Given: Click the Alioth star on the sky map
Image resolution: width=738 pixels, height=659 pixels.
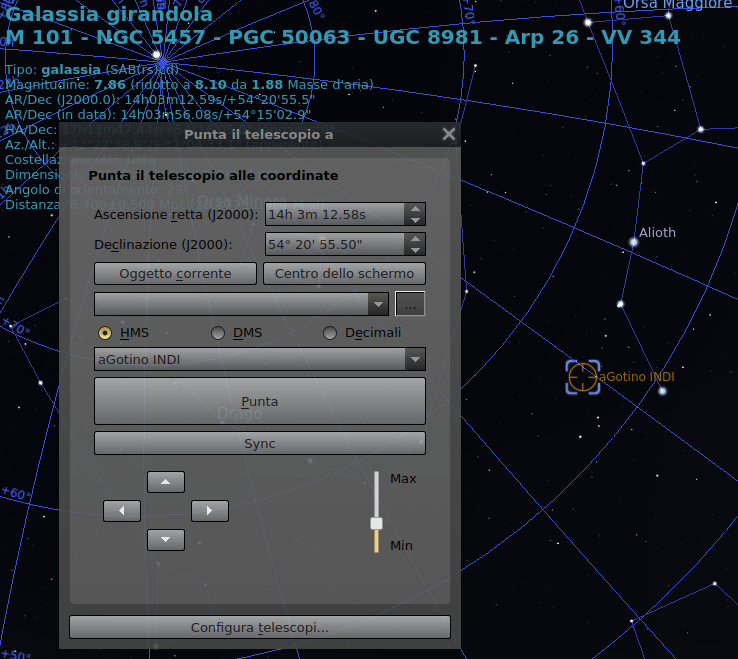Looking at the screenshot, I should coord(633,241).
